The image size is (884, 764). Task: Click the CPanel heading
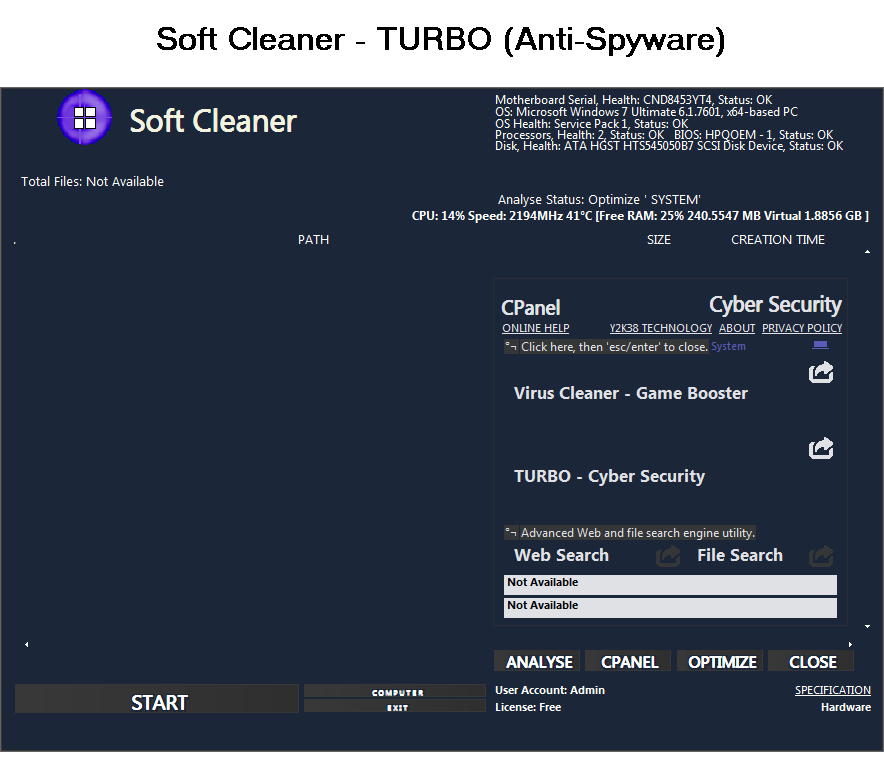pos(531,308)
